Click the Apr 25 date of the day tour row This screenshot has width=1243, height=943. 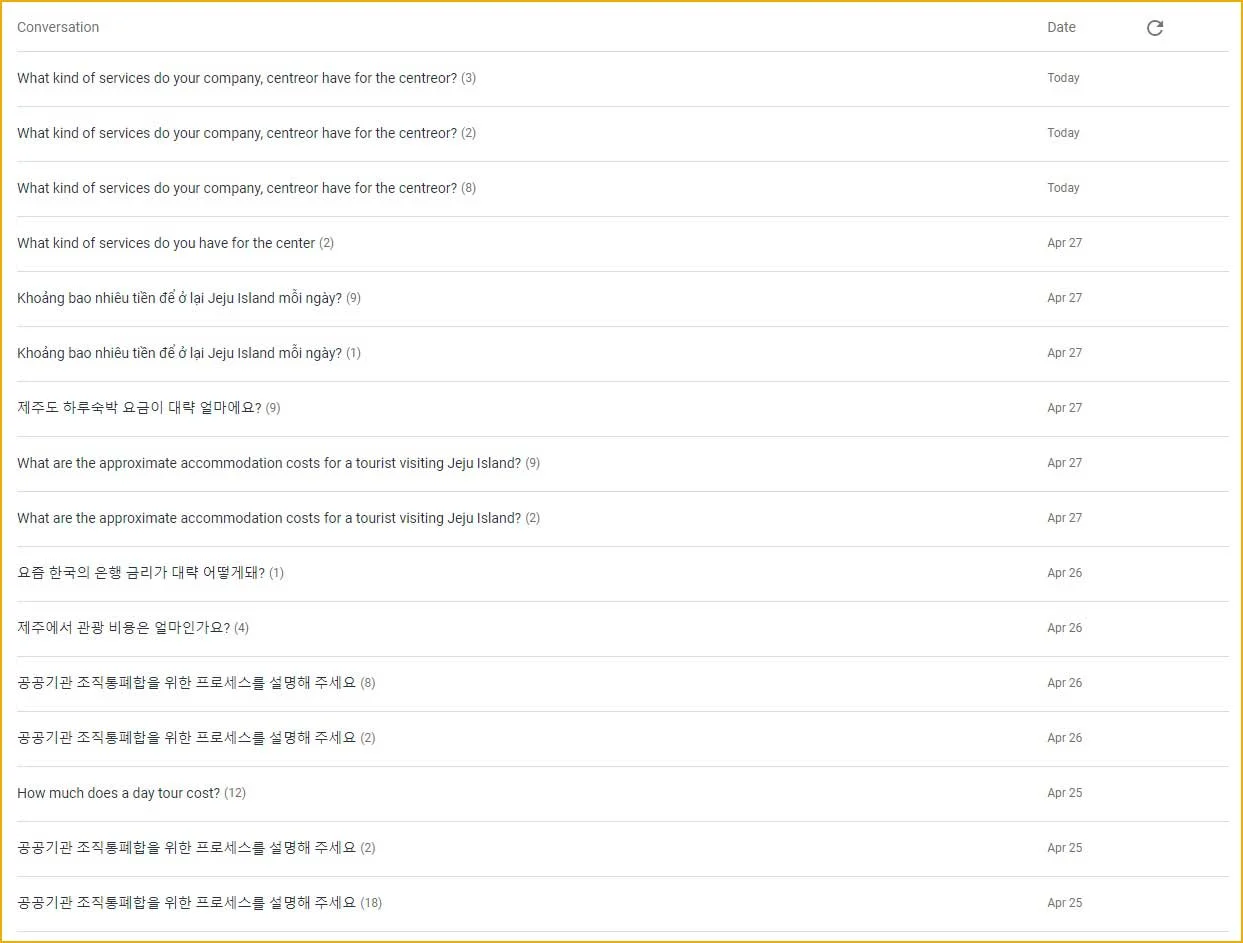[1064, 793]
